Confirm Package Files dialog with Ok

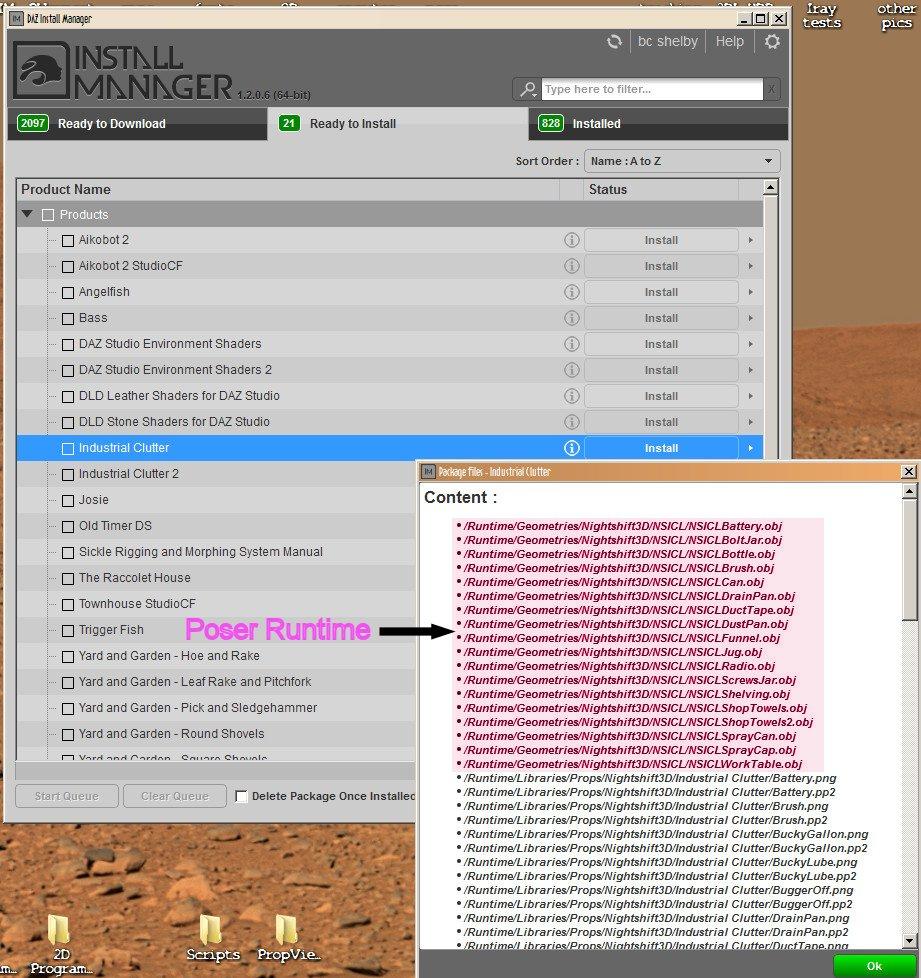(x=874, y=966)
